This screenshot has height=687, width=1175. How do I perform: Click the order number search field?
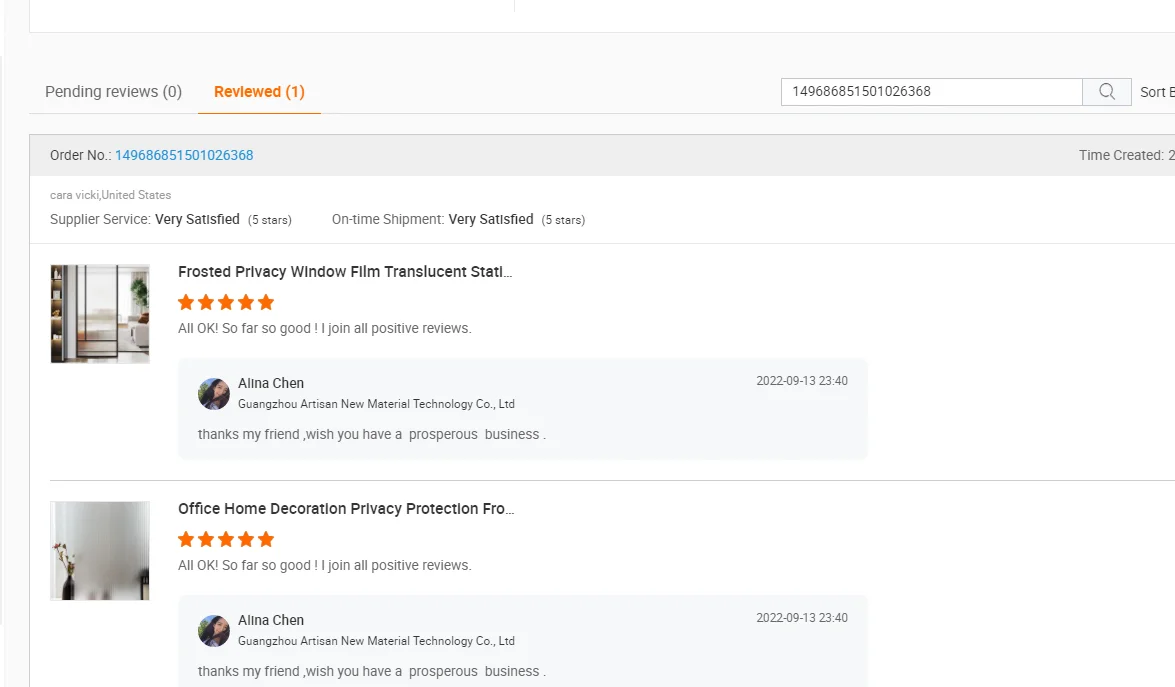[931, 92]
